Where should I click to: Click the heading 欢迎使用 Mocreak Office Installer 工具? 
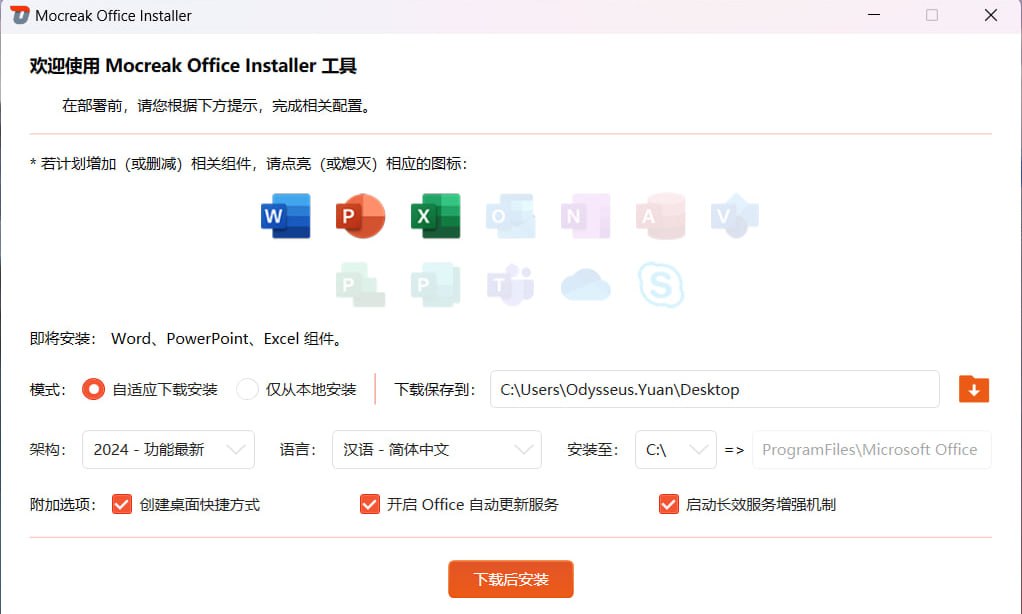click(x=193, y=66)
